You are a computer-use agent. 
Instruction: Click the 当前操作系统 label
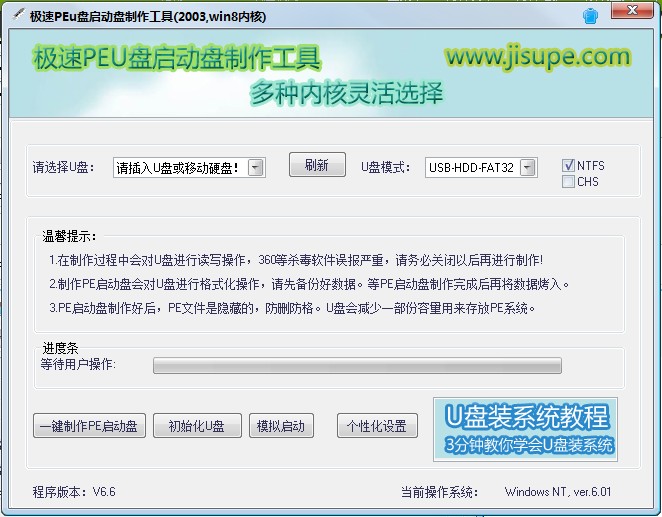click(x=439, y=492)
